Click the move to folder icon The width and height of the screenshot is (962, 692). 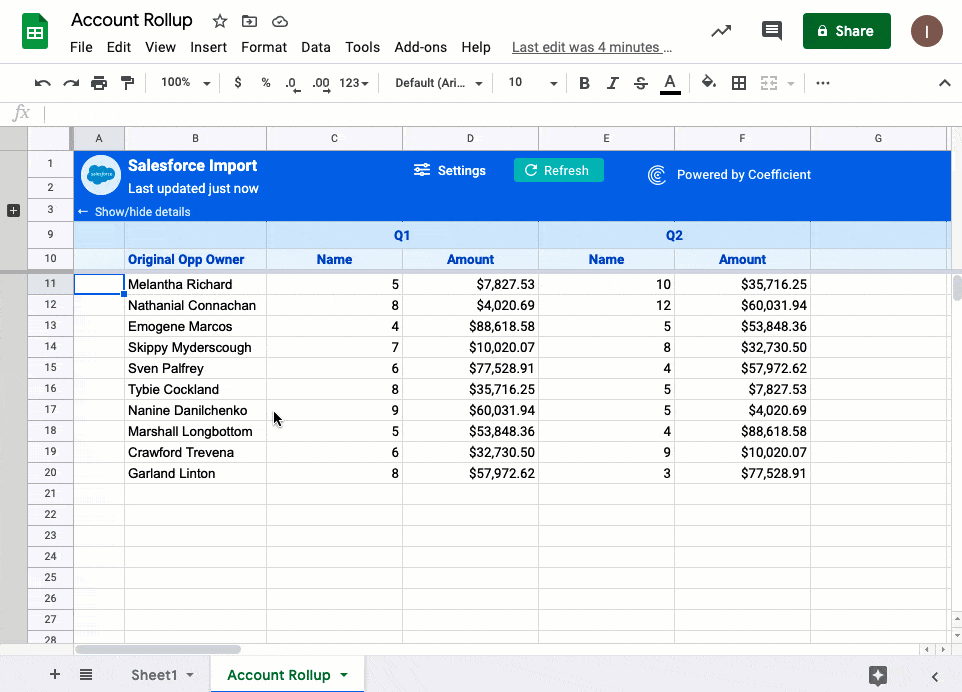click(249, 21)
